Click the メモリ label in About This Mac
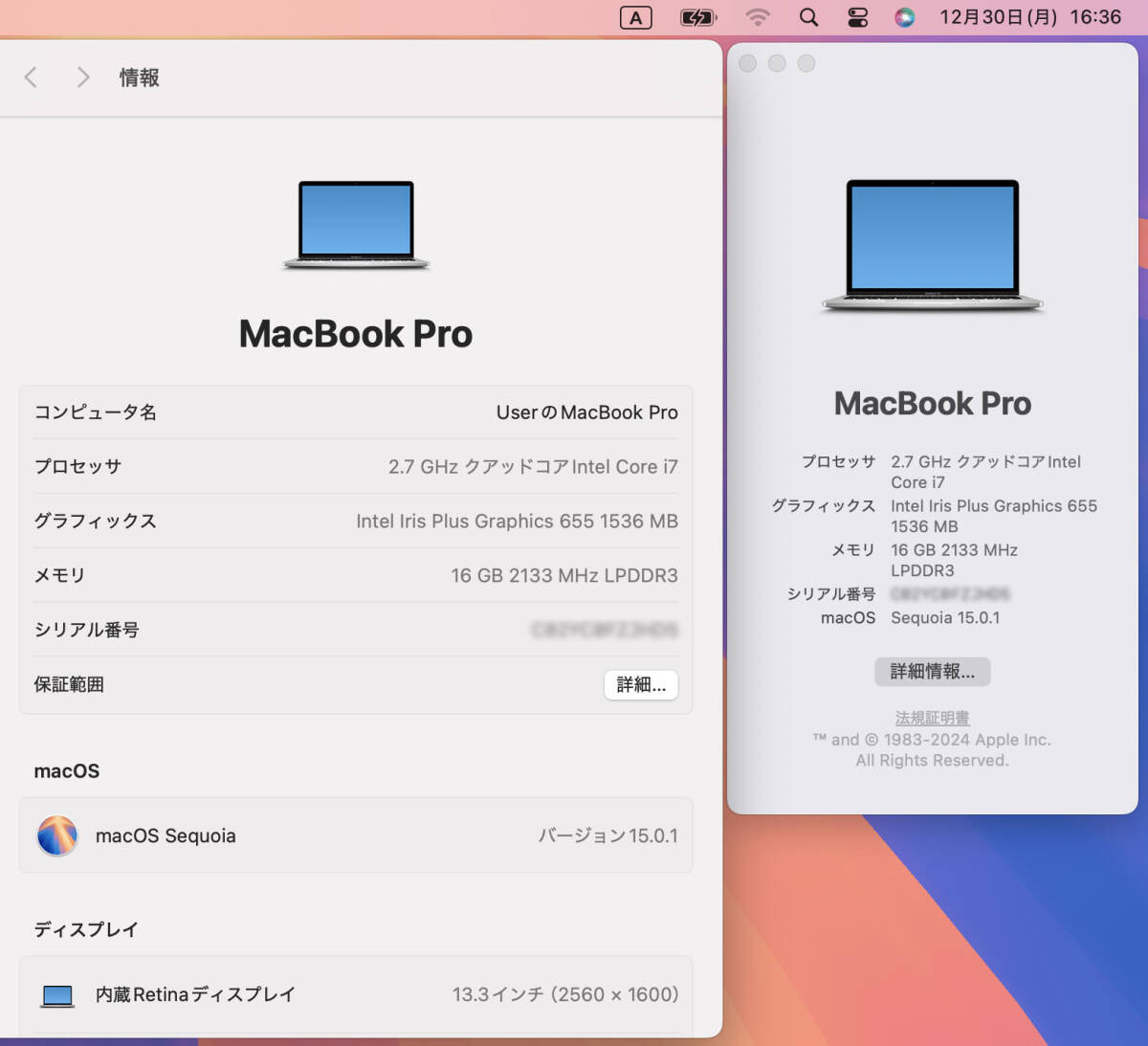Screen dimensions: 1148x1046 pyautogui.click(x=853, y=550)
